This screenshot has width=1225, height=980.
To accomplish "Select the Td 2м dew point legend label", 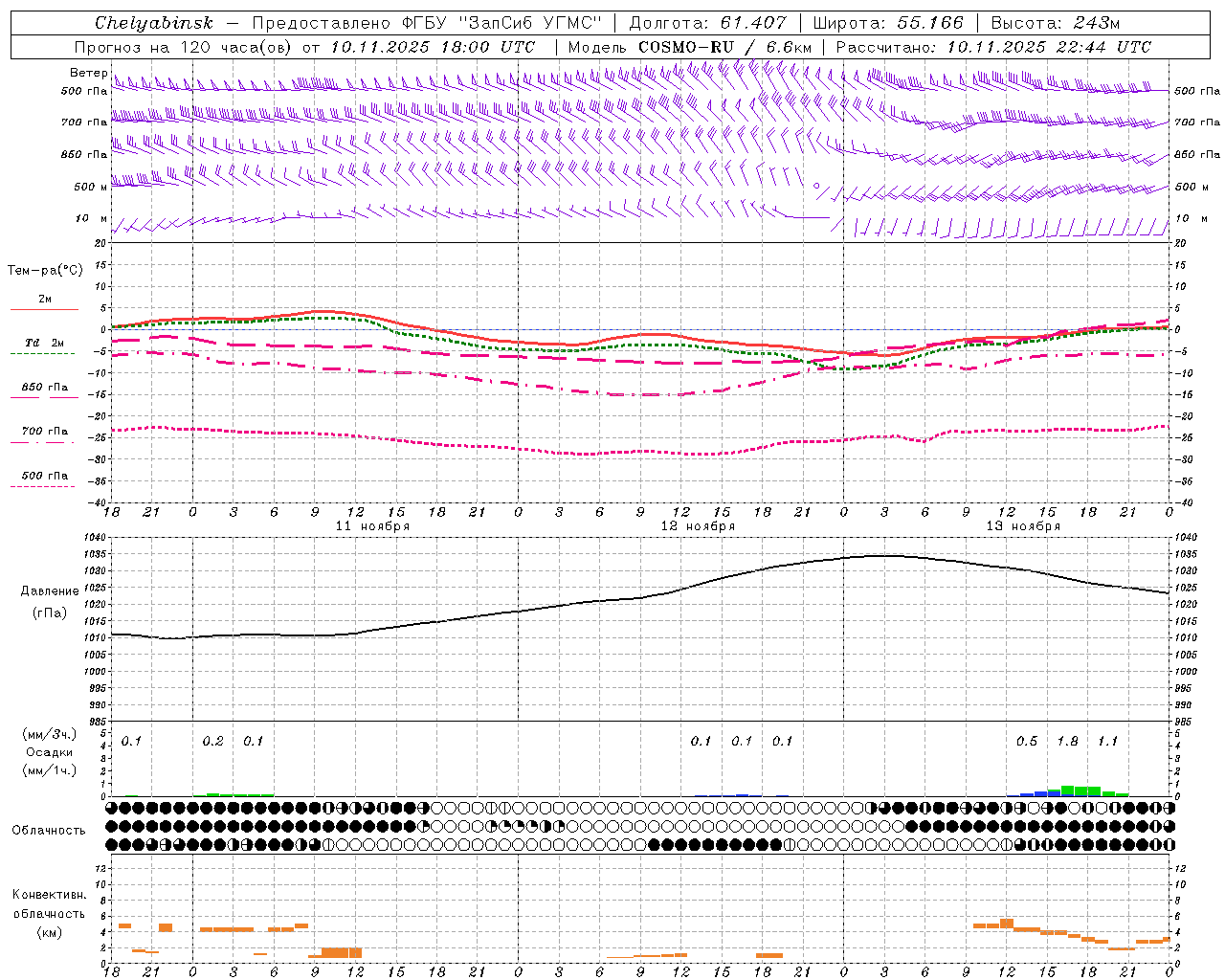I will (45, 343).
